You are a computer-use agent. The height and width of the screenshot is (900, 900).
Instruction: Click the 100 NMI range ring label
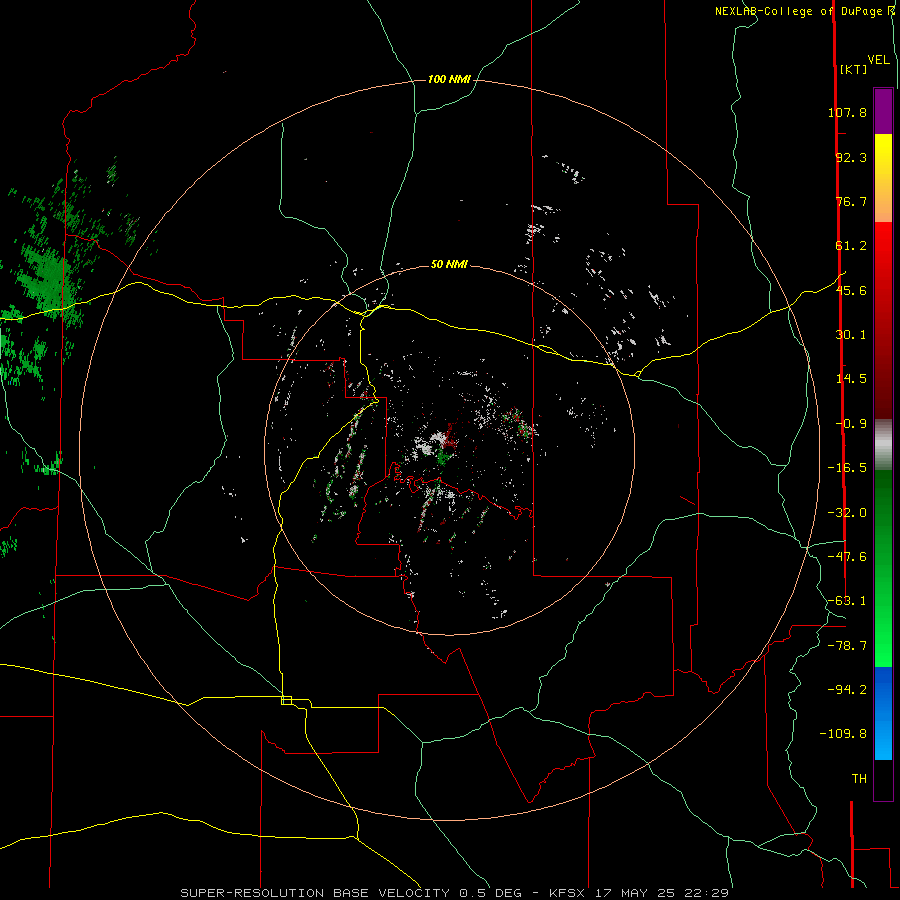(449, 79)
